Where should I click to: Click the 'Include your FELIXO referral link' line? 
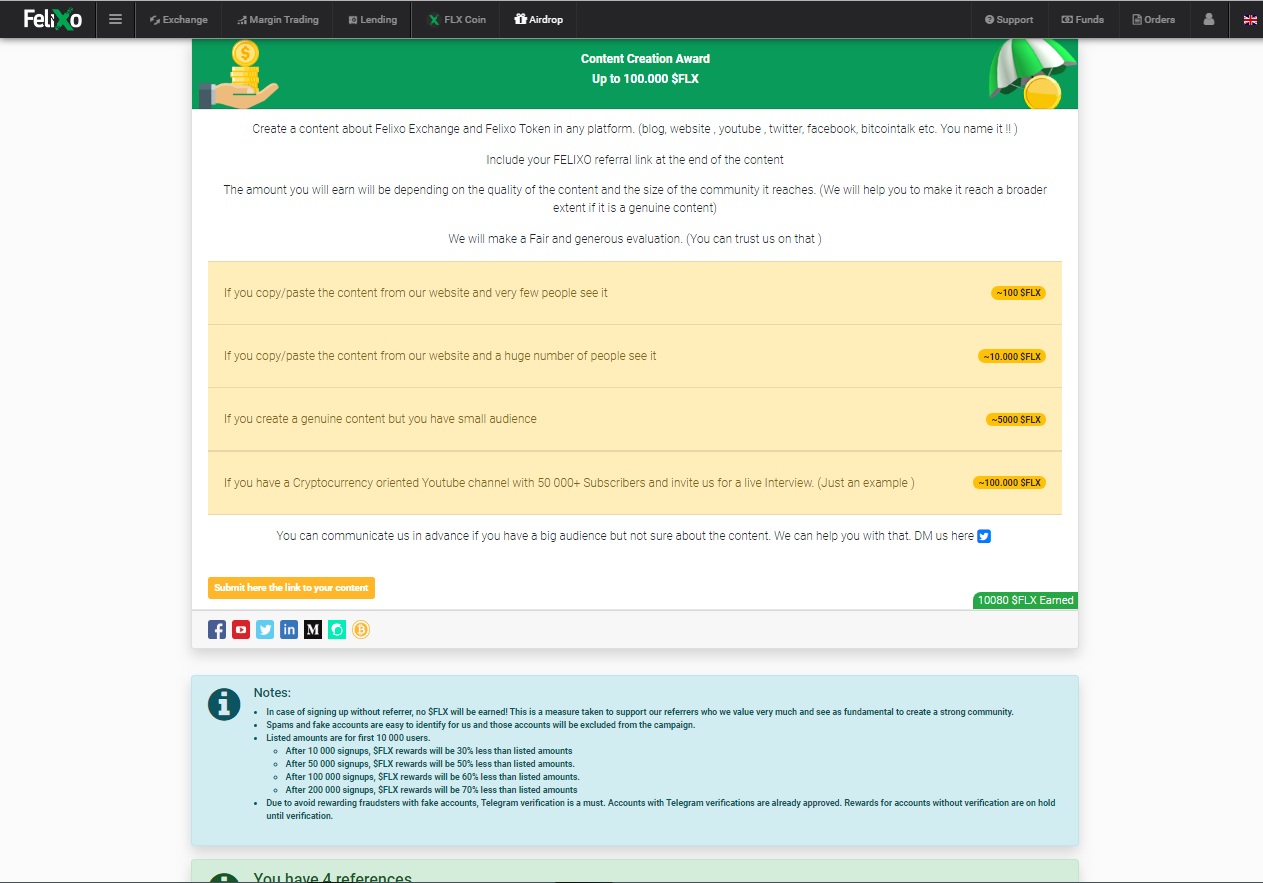635,160
